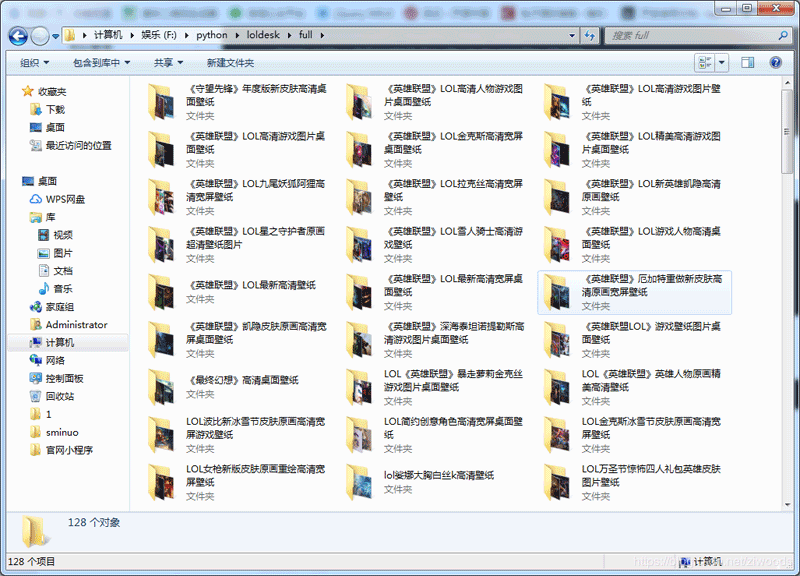Select folder LOL简约创意角色高清宽屏桌面壁纸
Image resolution: width=800 pixels, height=576 pixels.
[x=436, y=435]
